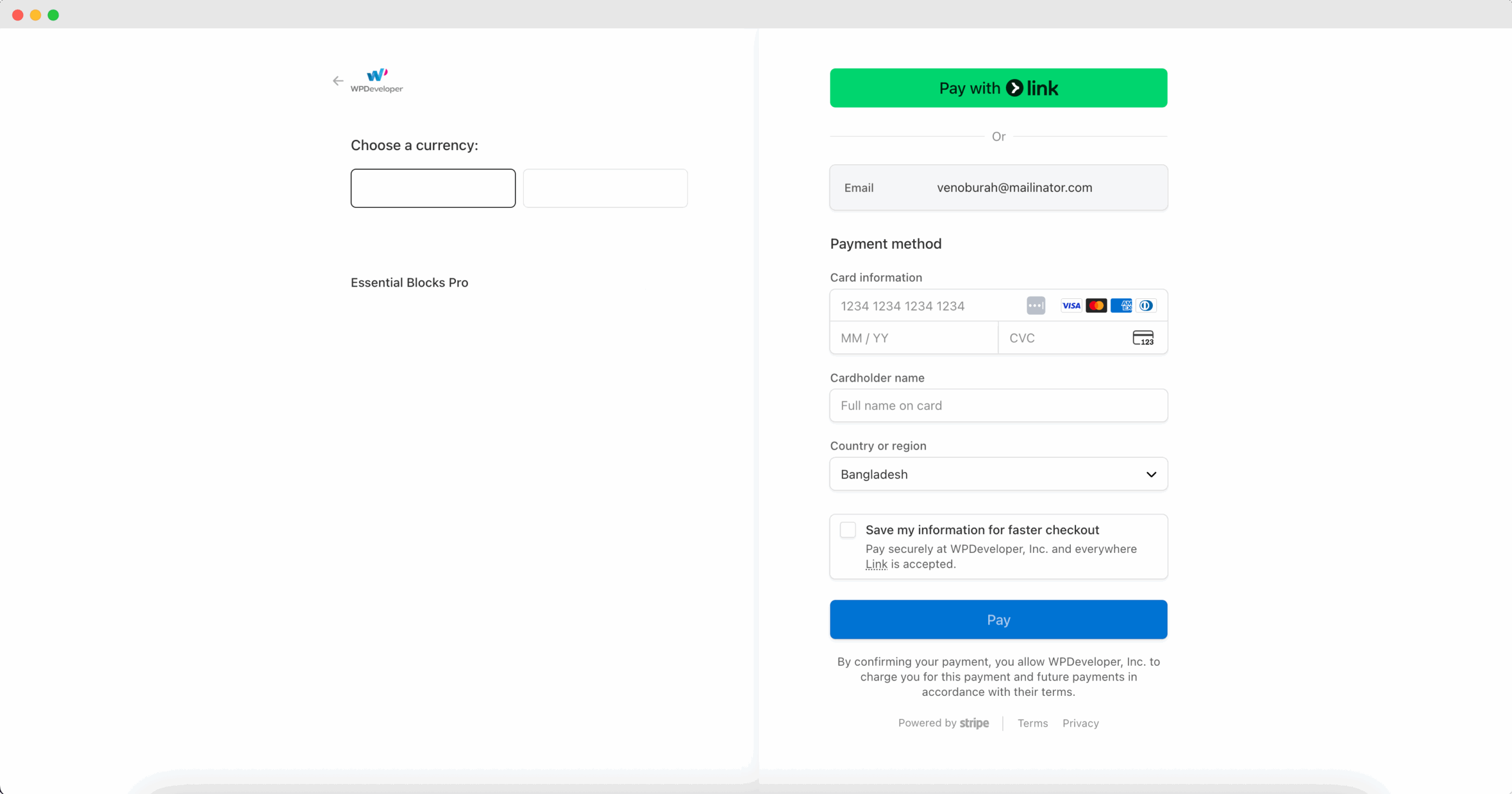The width and height of the screenshot is (1512, 794).
Task: Click the back arrow near the logo
Action: pyautogui.click(x=338, y=80)
